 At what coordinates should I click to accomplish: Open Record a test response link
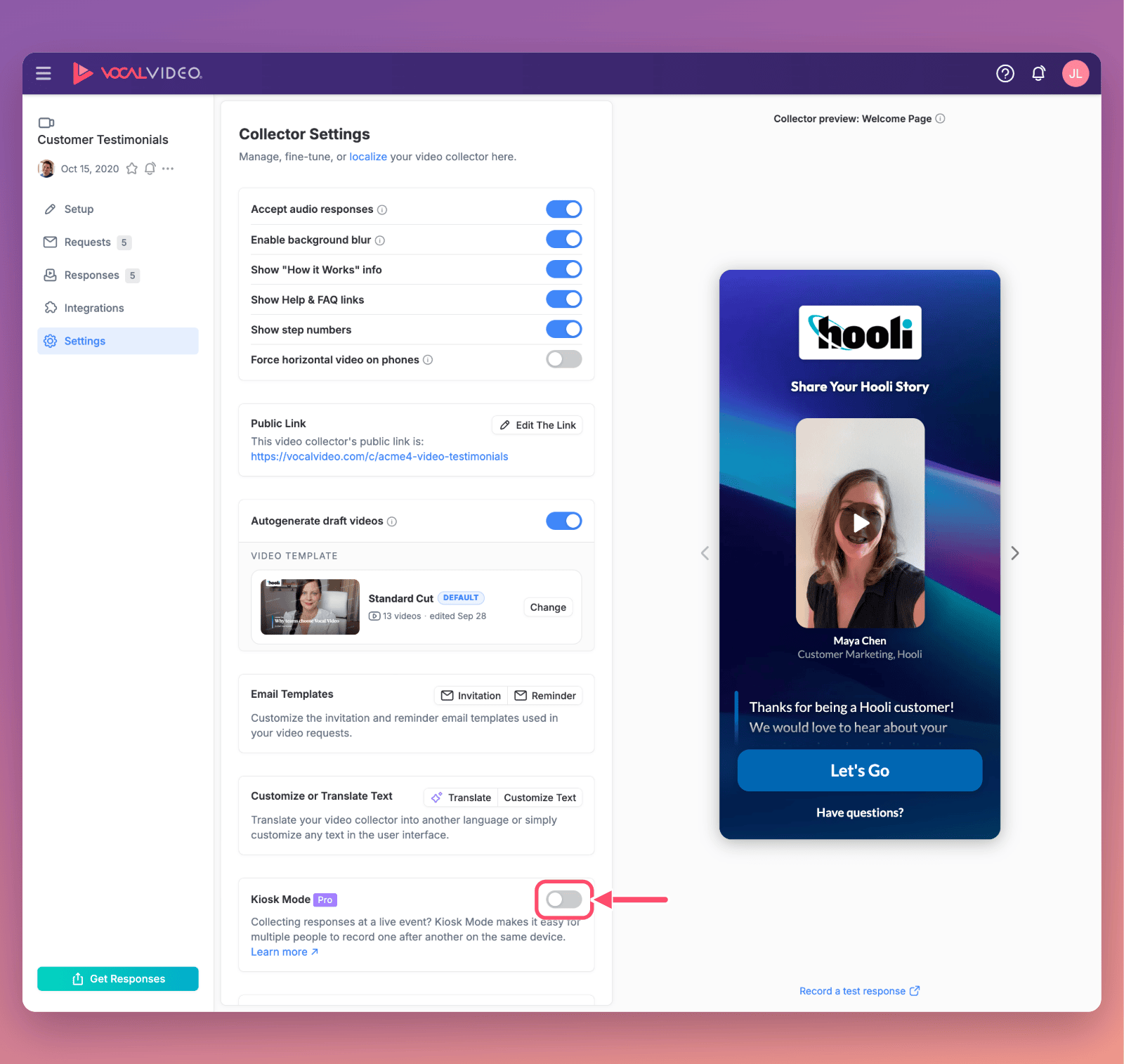(x=859, y=991)
